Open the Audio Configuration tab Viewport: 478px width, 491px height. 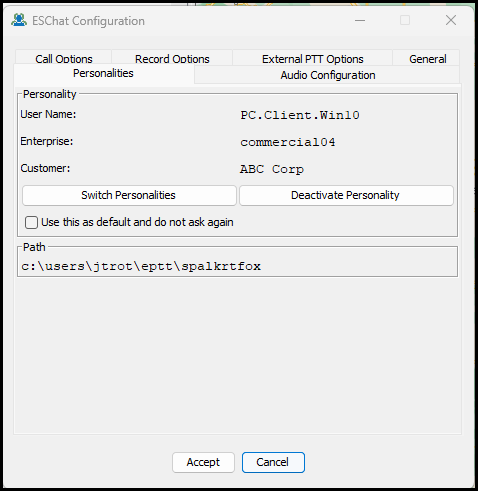point(327,75)
